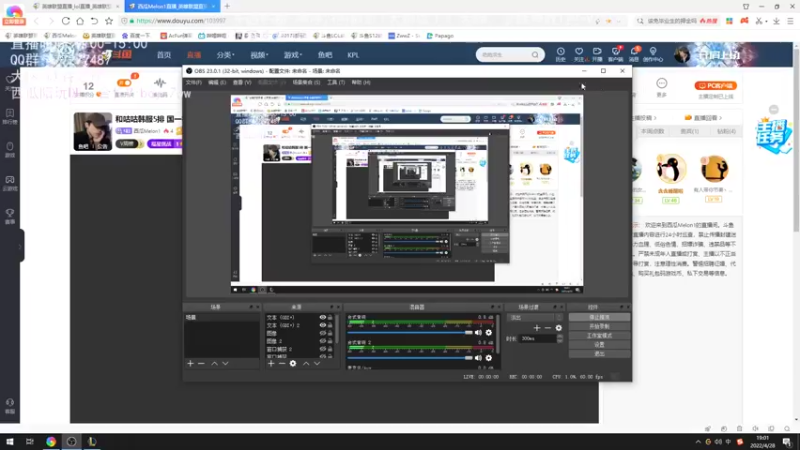
Task: Reload the browser page
Action: click(x=66, y=21)
